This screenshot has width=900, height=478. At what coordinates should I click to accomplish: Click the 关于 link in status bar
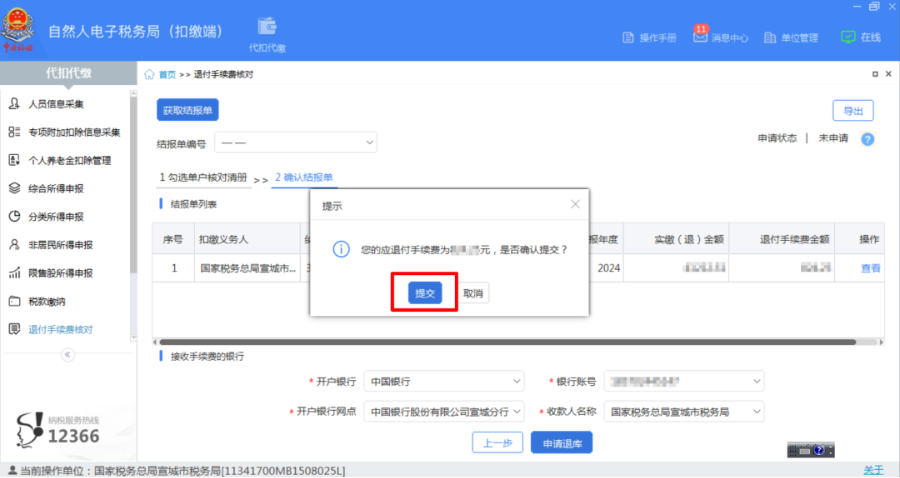pyautogui.click(x=873, y=470)
